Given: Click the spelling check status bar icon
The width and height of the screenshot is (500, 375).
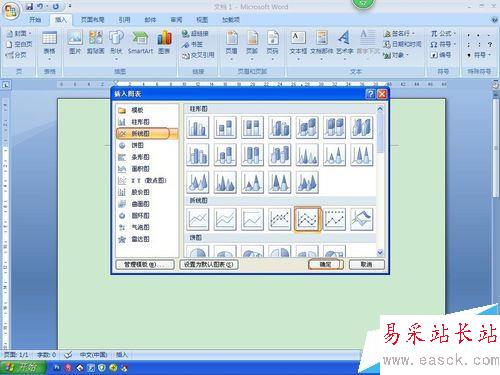Looking at the screenshot, I should [x=68, y=355].
